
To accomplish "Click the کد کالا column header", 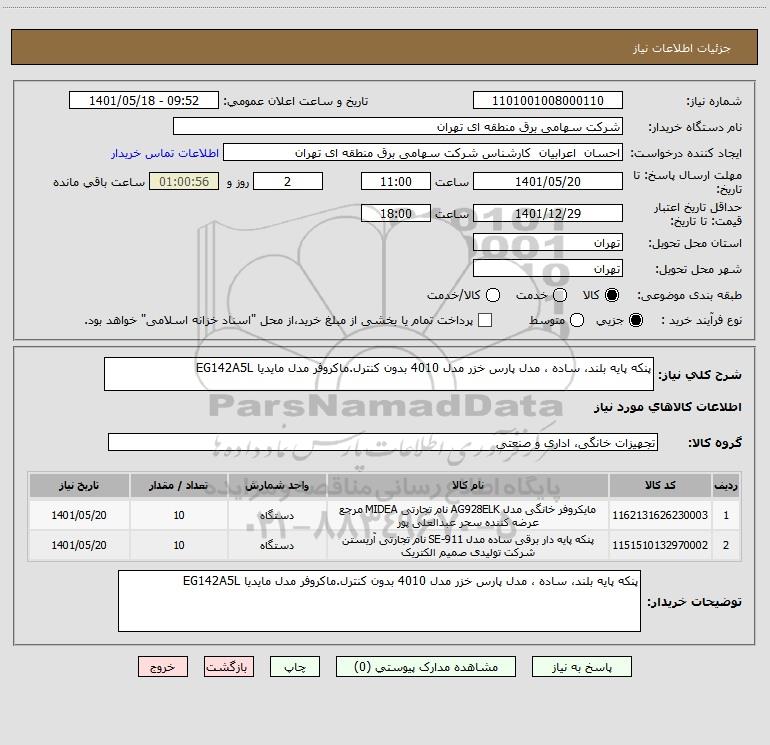I will click(x=660, y=485).
